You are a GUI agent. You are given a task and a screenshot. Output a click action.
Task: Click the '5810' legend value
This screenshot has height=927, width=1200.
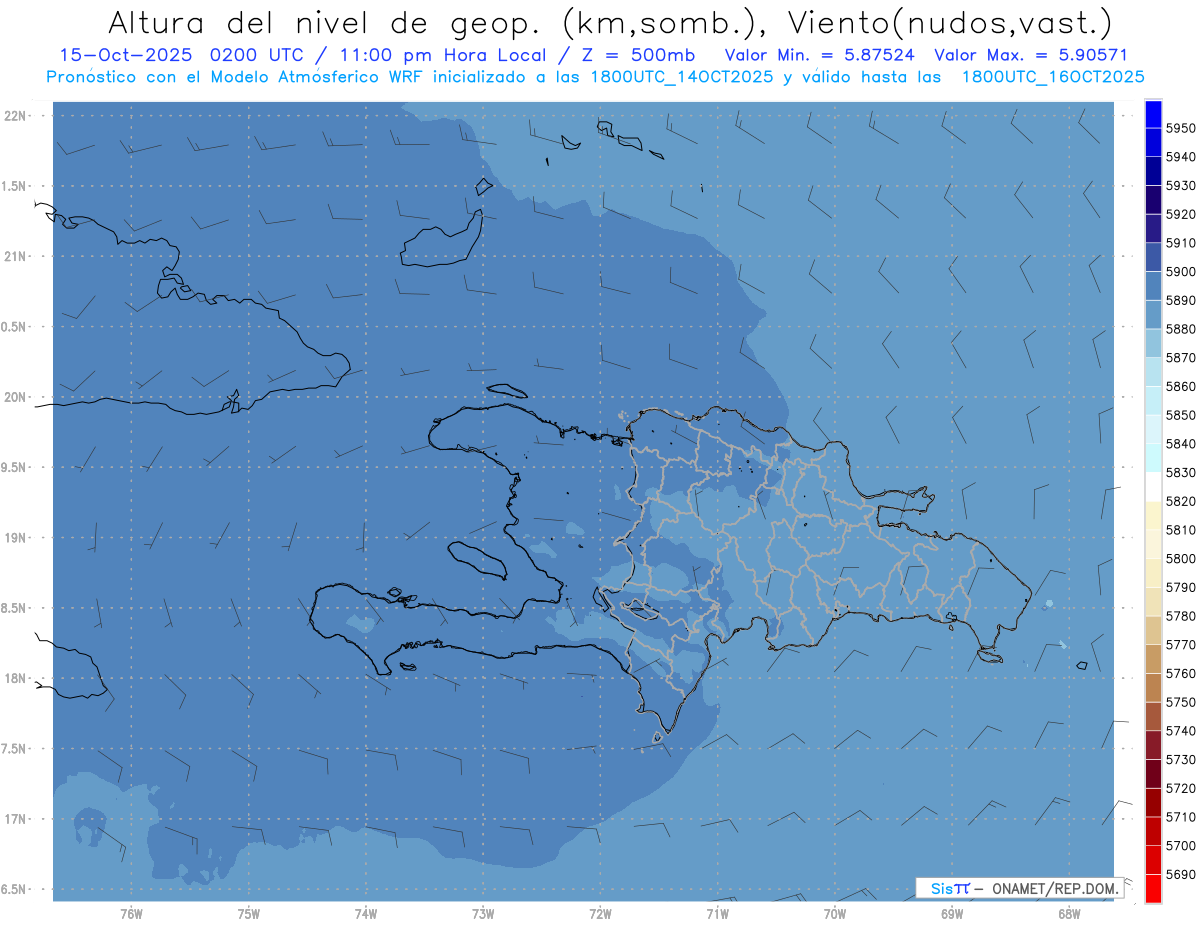(x=1181, y=530)
